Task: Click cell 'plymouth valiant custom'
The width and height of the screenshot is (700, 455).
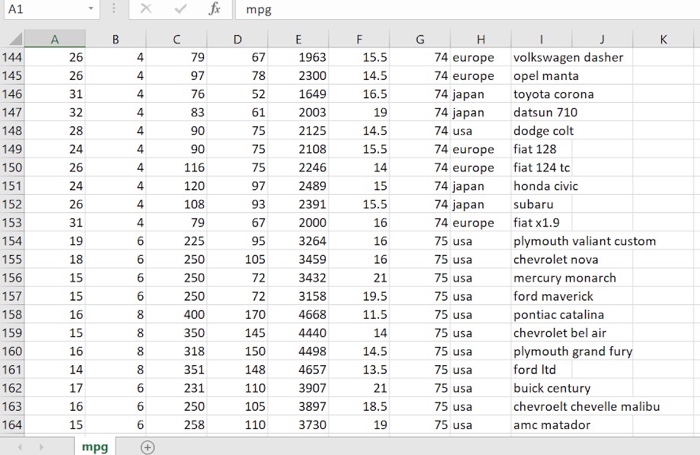Action: [584, 241]
